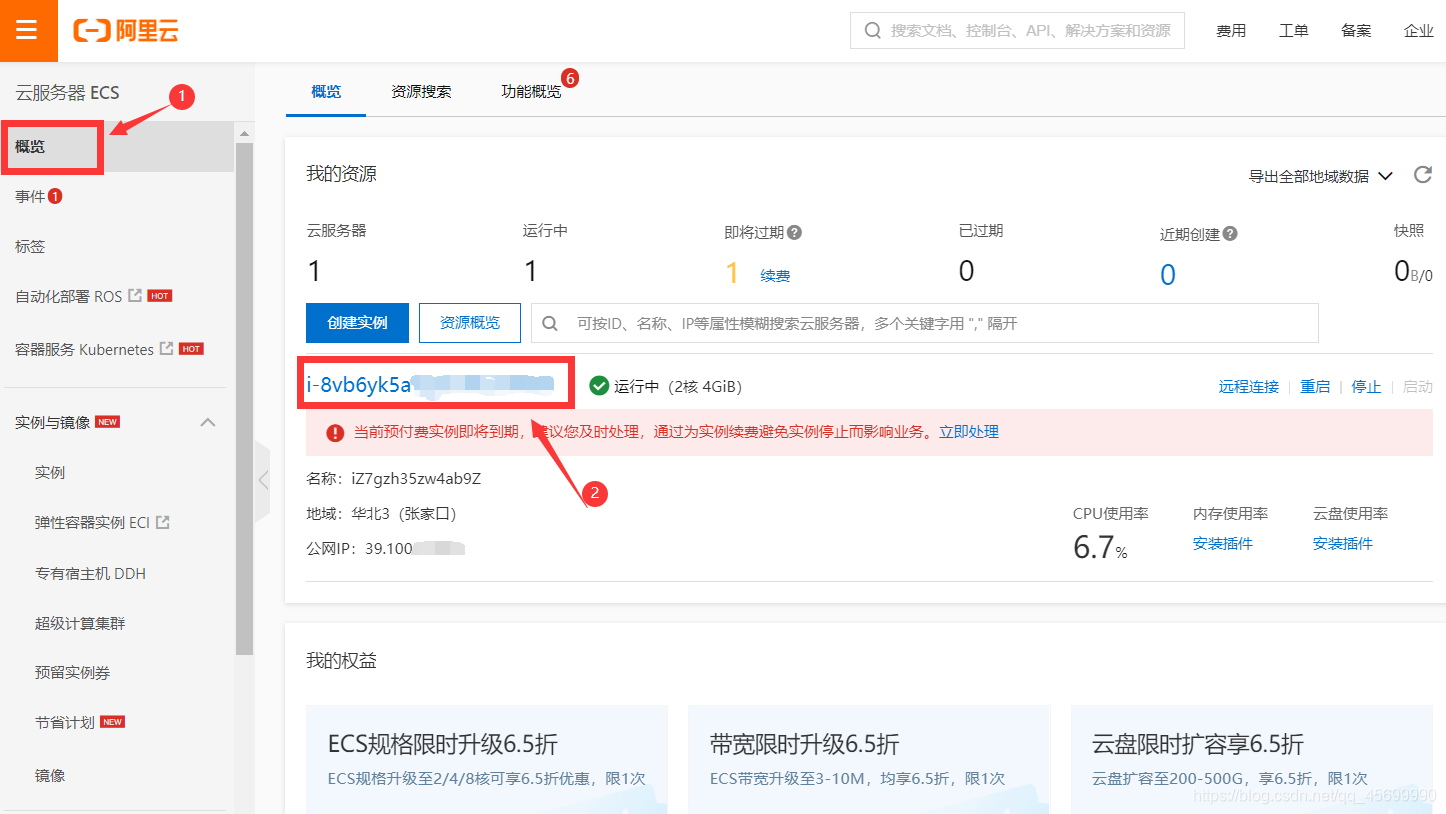This screenshot has width=1446, height=814.
Task: Switch to the 功能概览 tab
Action: tap(531, 91)
